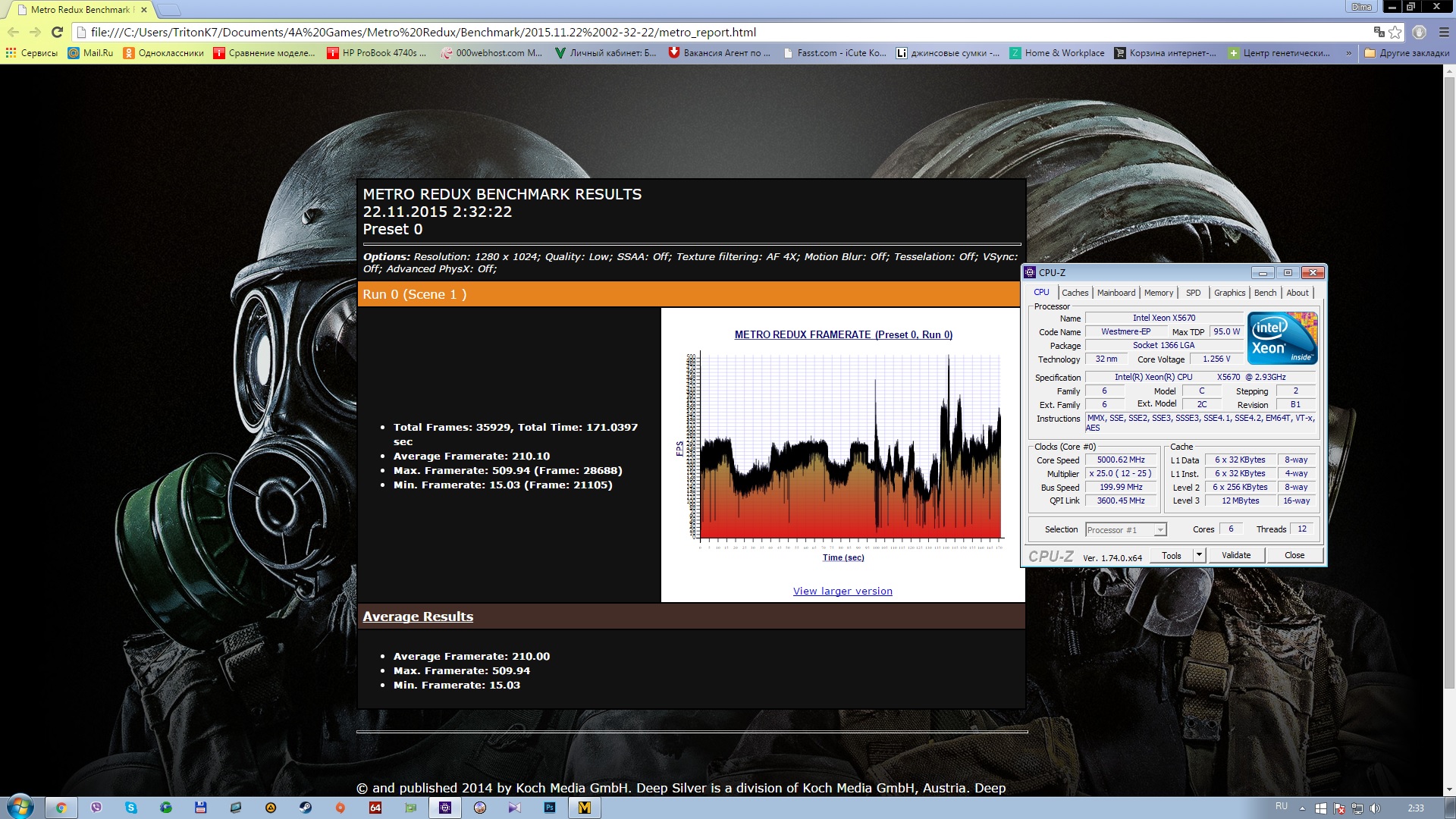1456x819 pixels.
Task: Switch to the Mainboard tab in CPU-Z
Action: pos(1116,293)
